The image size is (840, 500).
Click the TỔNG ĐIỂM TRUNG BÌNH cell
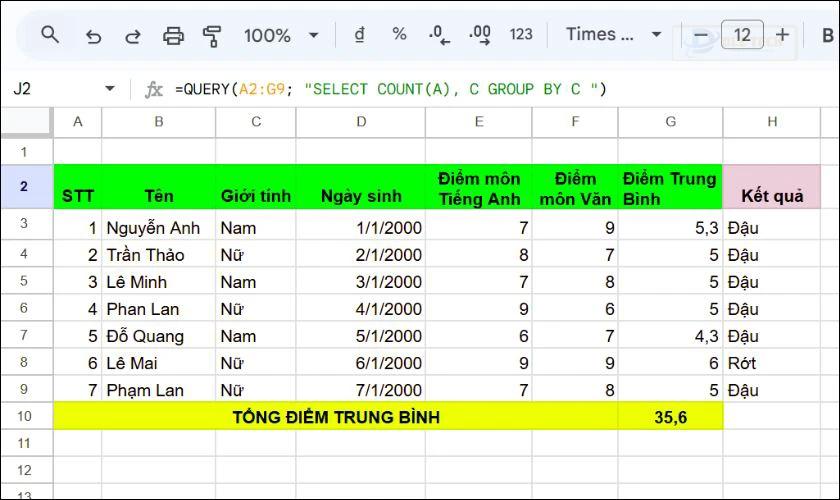coord(336,417)
